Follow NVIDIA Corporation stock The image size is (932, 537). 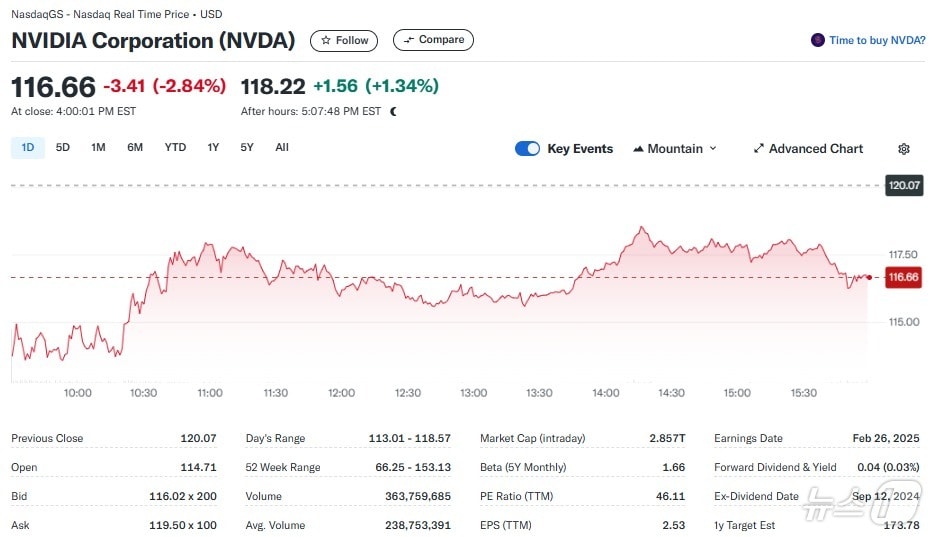click(344, 41)
